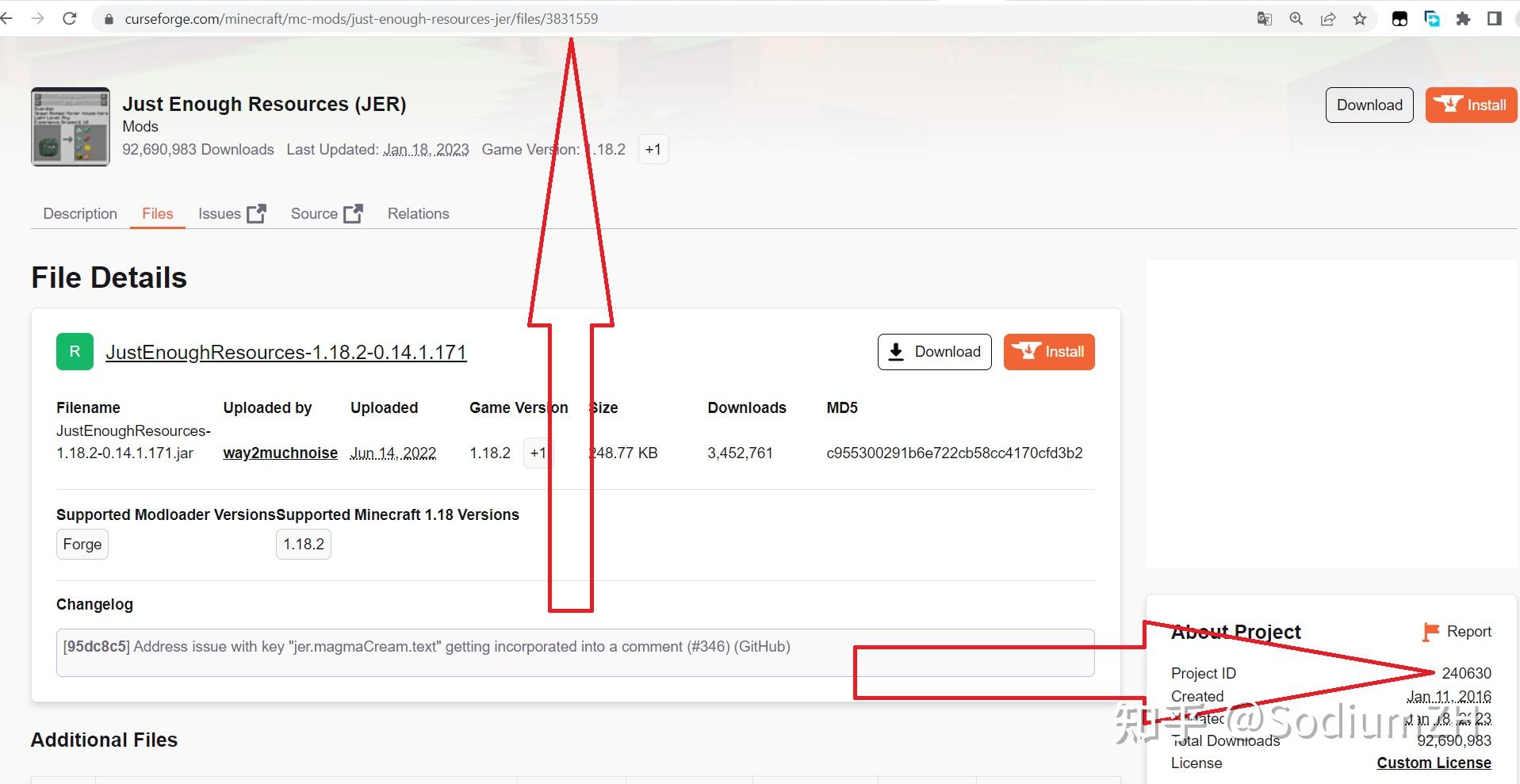Select the changelog text box

tap(575, 652)
